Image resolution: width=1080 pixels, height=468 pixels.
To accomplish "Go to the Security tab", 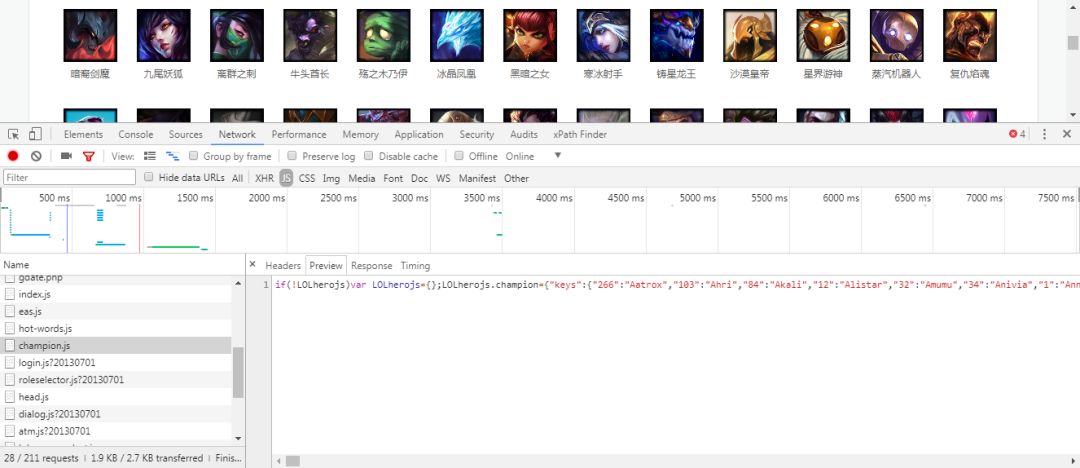I will 477,134.
